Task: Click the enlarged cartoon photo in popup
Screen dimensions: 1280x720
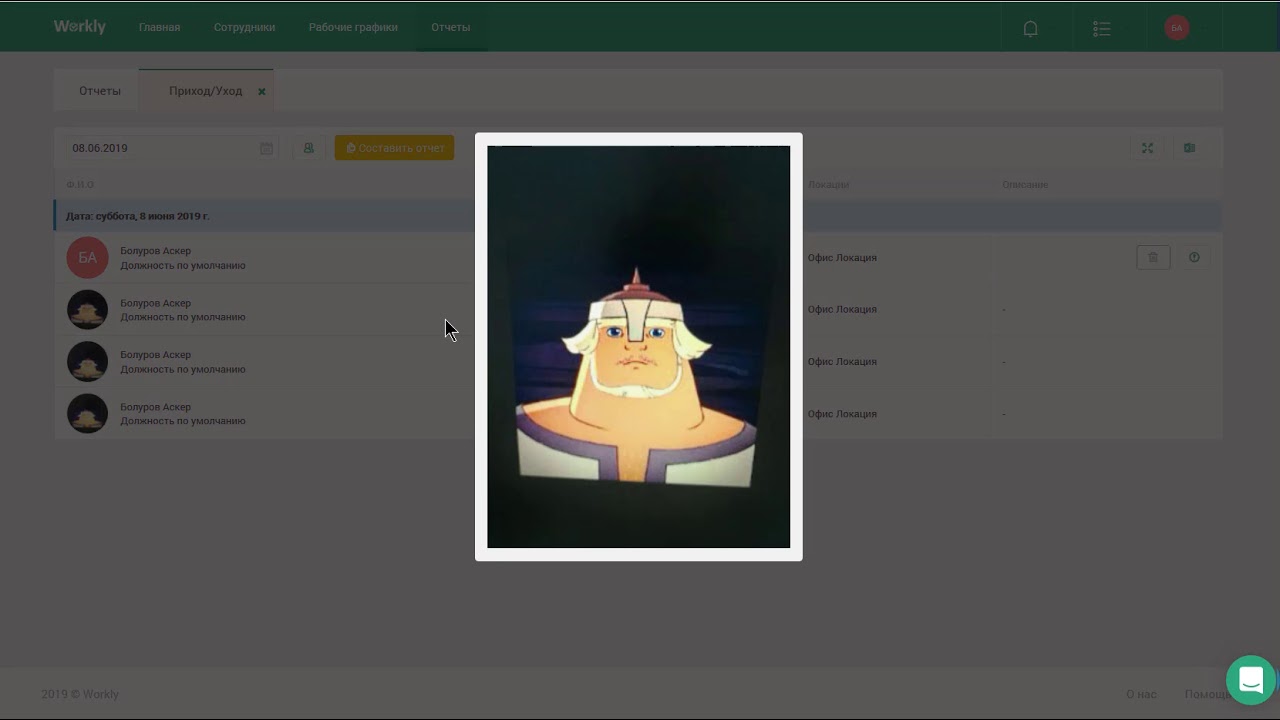Action: 638,347
